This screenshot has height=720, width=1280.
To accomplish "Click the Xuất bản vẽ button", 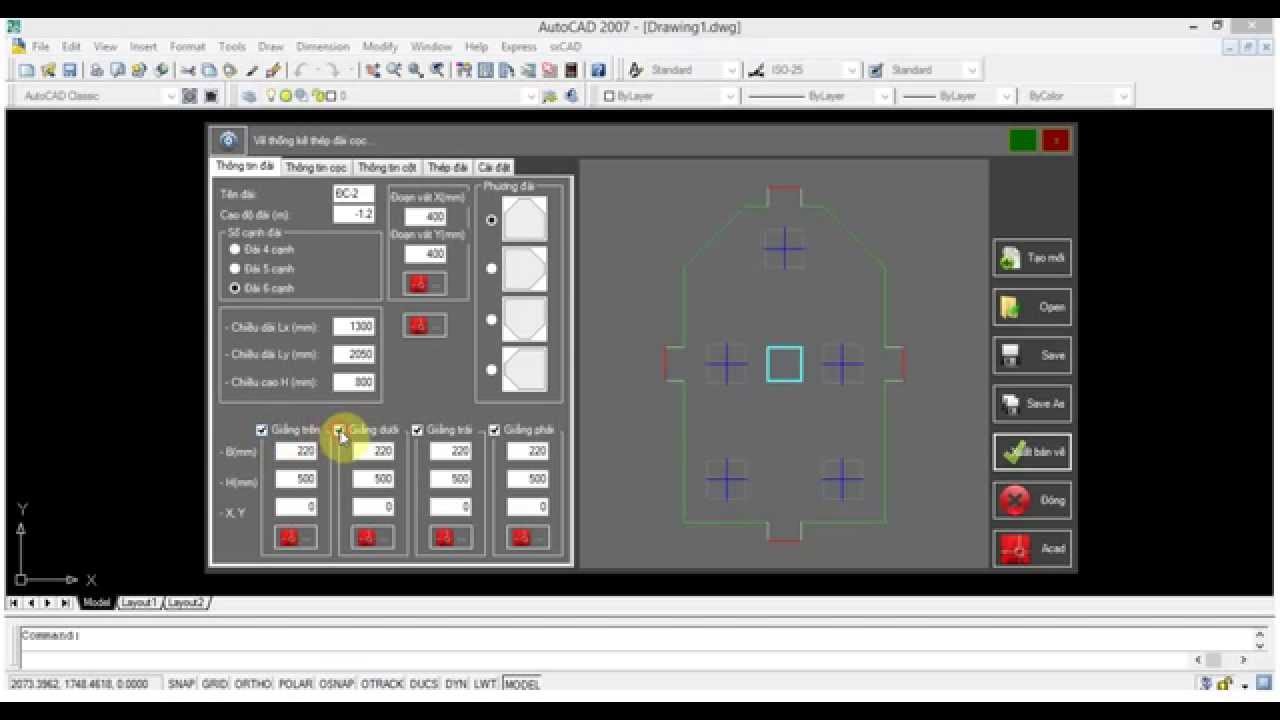I will [x=1032, y=452].
